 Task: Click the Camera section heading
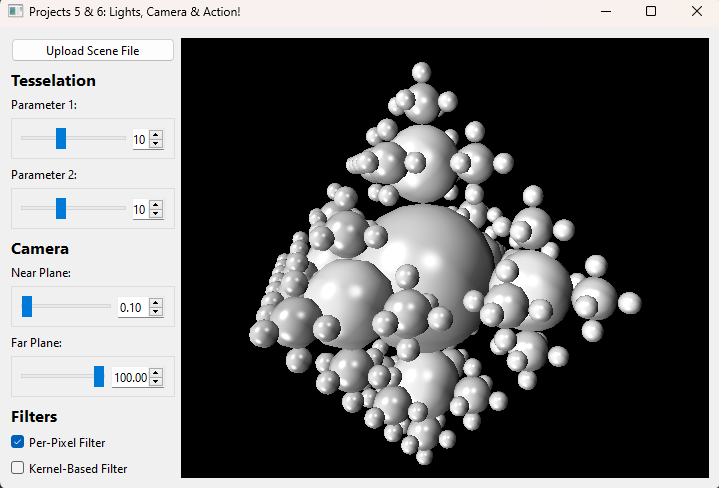coord(40,249)
